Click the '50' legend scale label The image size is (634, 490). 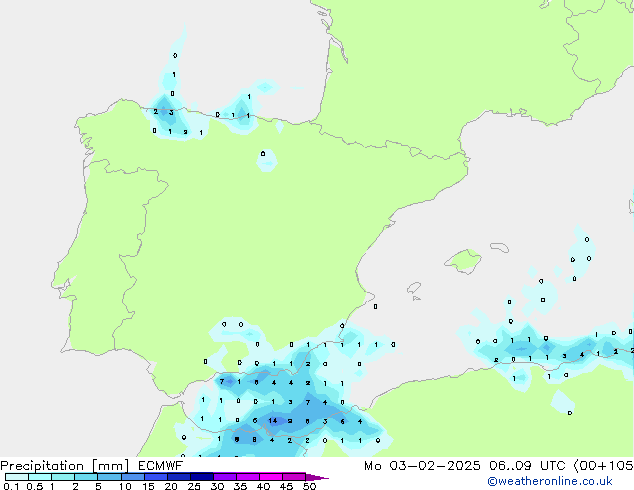click(309, 486)
